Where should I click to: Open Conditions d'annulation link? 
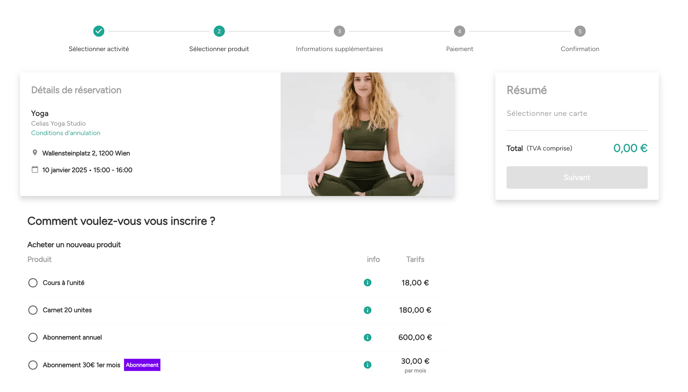pyautogui.click(x=65, y=133)
